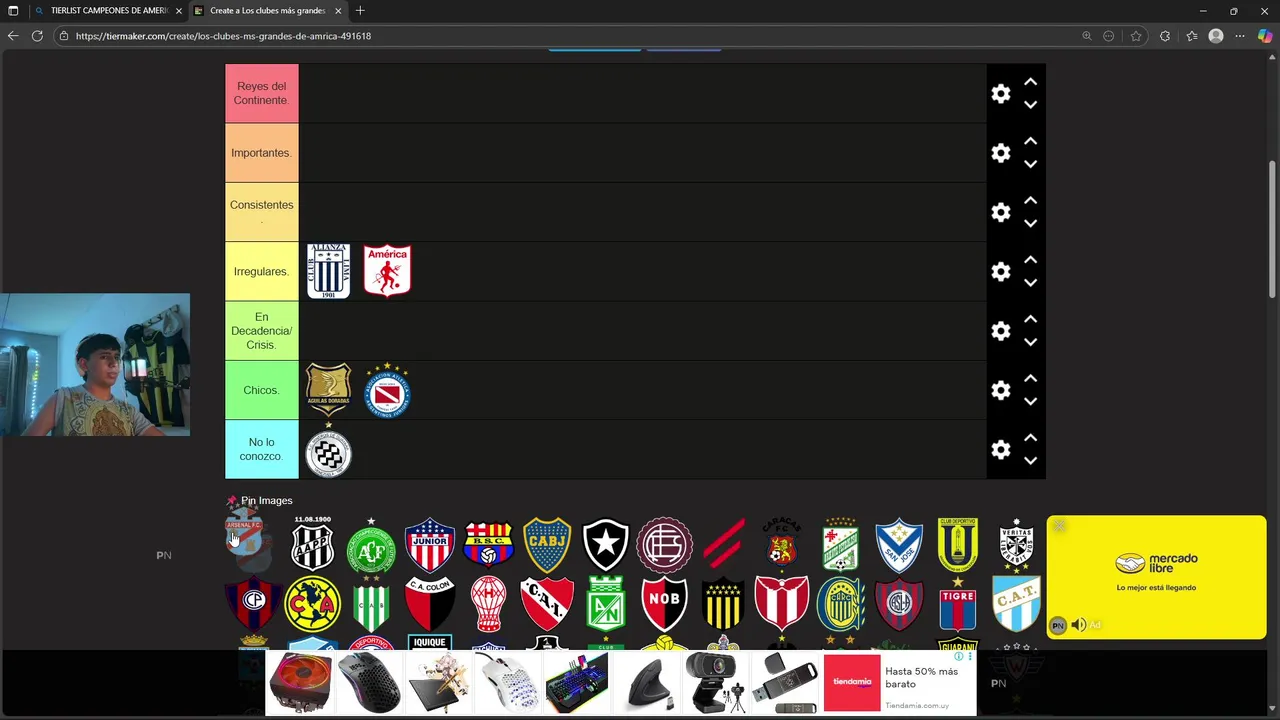The width and height of the screenshot is (1280, 720).
Task: Close the Mercado Libre ad overlay
Action: 1058,526
